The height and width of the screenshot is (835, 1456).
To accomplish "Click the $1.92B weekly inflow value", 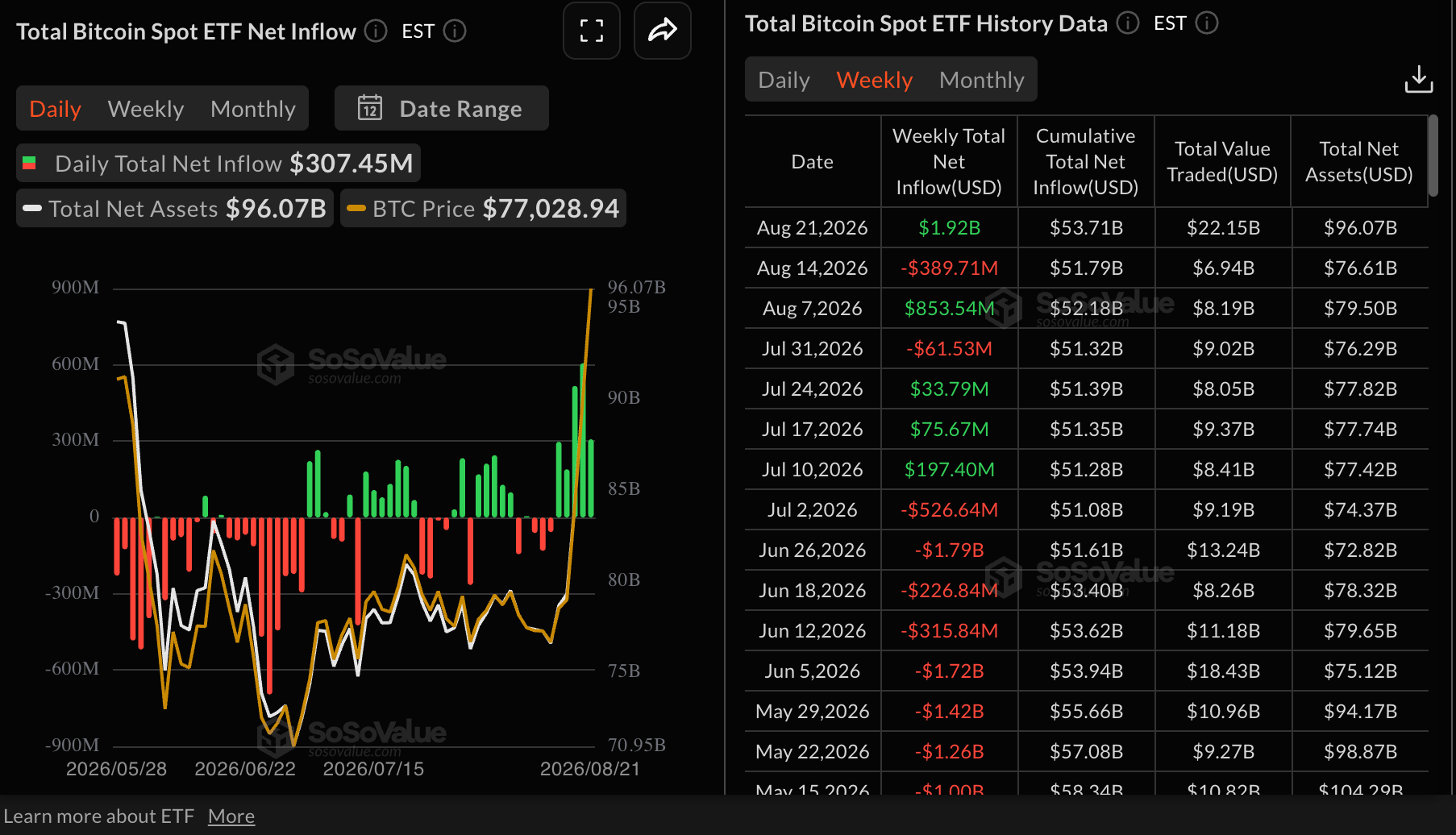I will [x=949, y=228].
